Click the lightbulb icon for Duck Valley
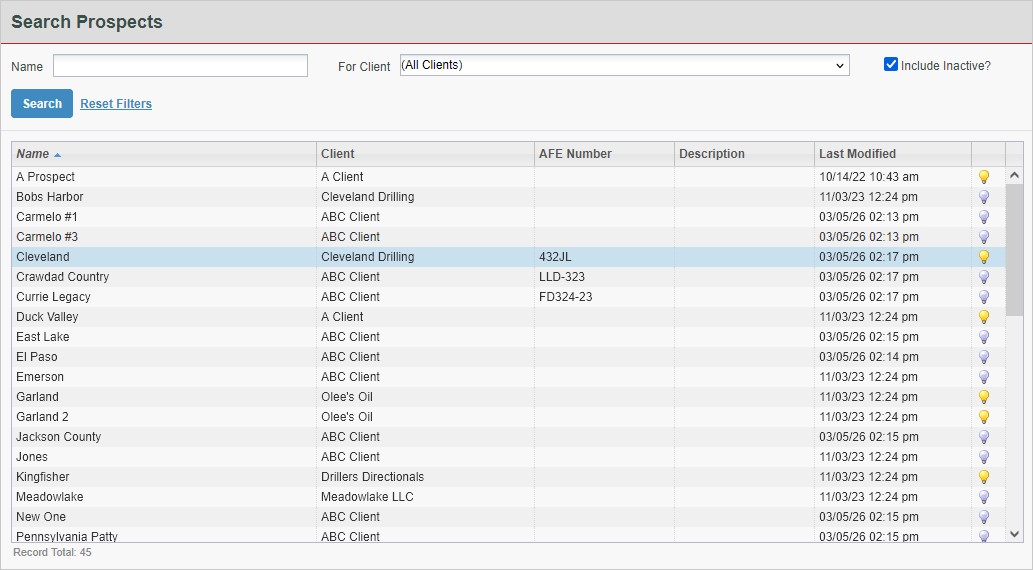 click(983, 317)
